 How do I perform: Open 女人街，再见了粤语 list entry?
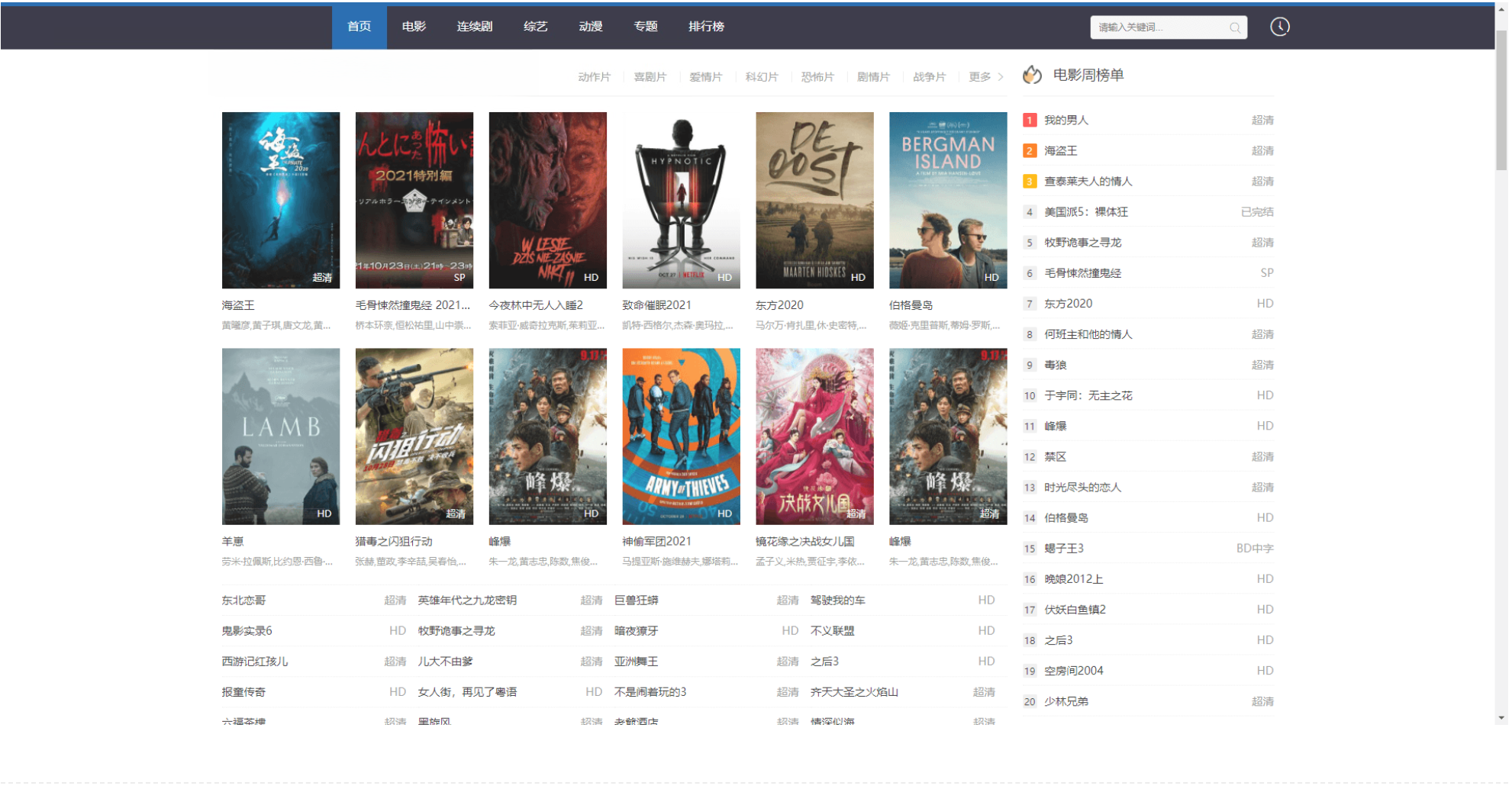click(467, 692)
